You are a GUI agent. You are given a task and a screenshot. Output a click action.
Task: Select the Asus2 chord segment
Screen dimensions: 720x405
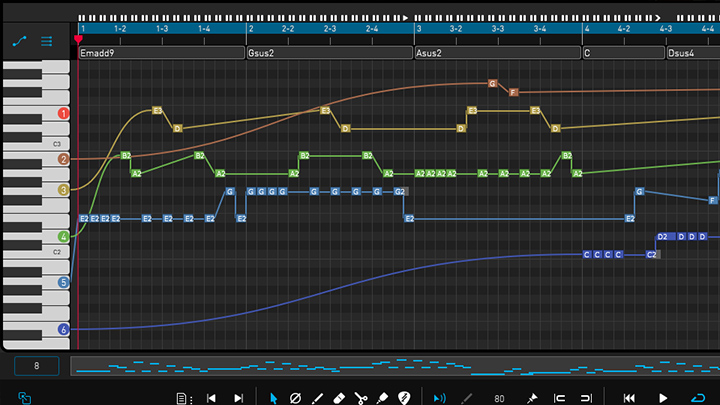point(496,53)
